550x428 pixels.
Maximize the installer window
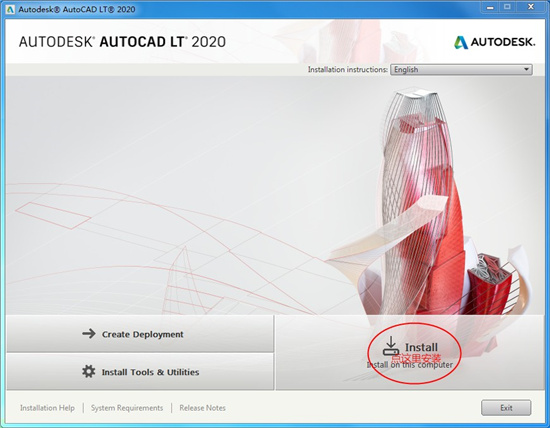pos(507,7)
